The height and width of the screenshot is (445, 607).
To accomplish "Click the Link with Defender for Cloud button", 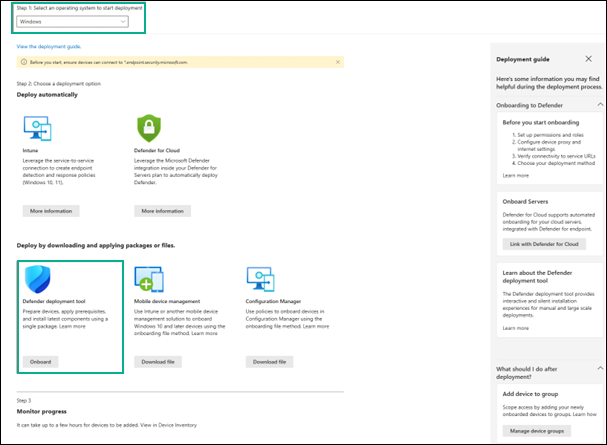I will click(x=544, y=244).
